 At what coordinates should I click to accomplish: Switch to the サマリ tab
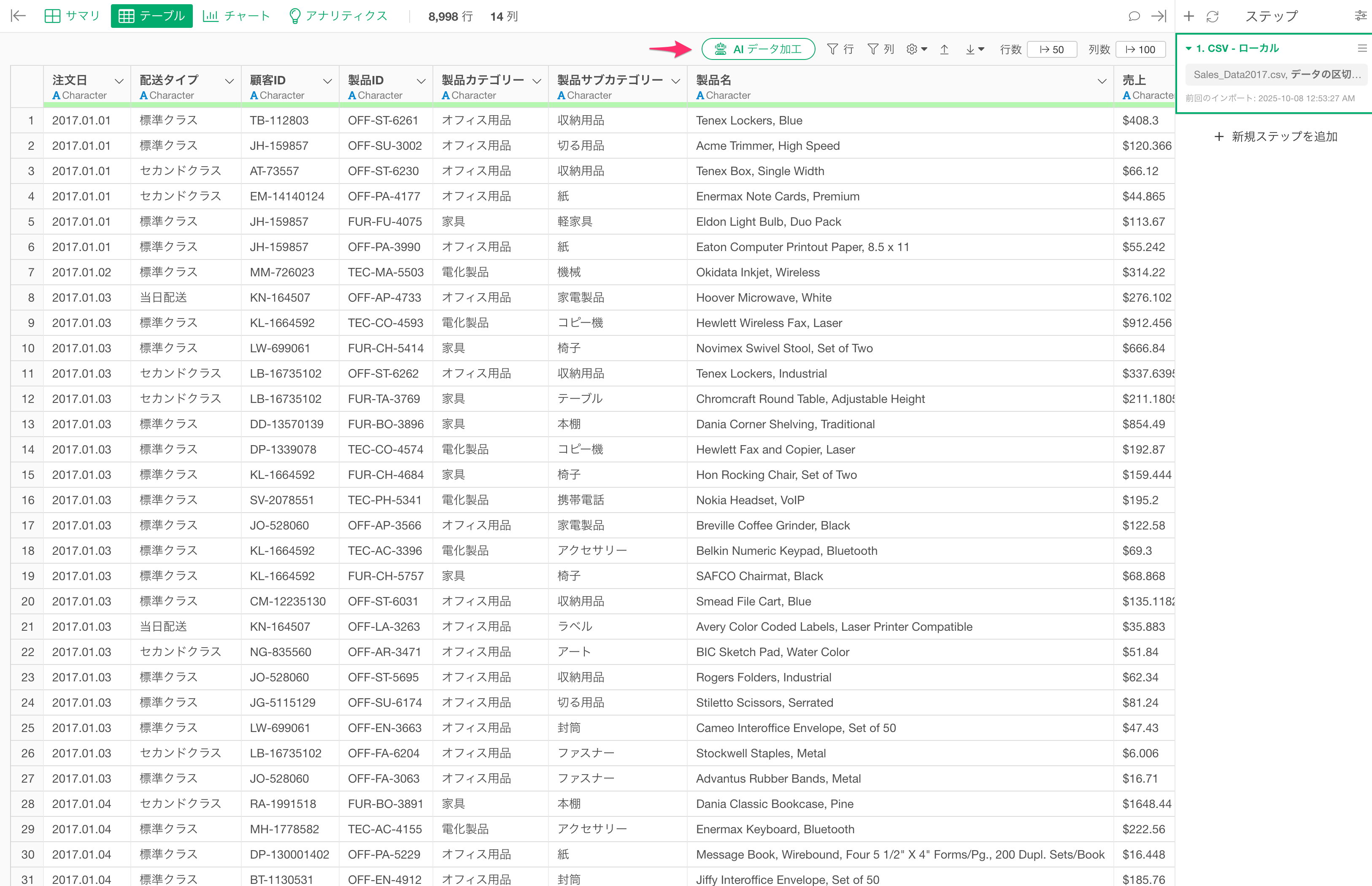[73, 16]
